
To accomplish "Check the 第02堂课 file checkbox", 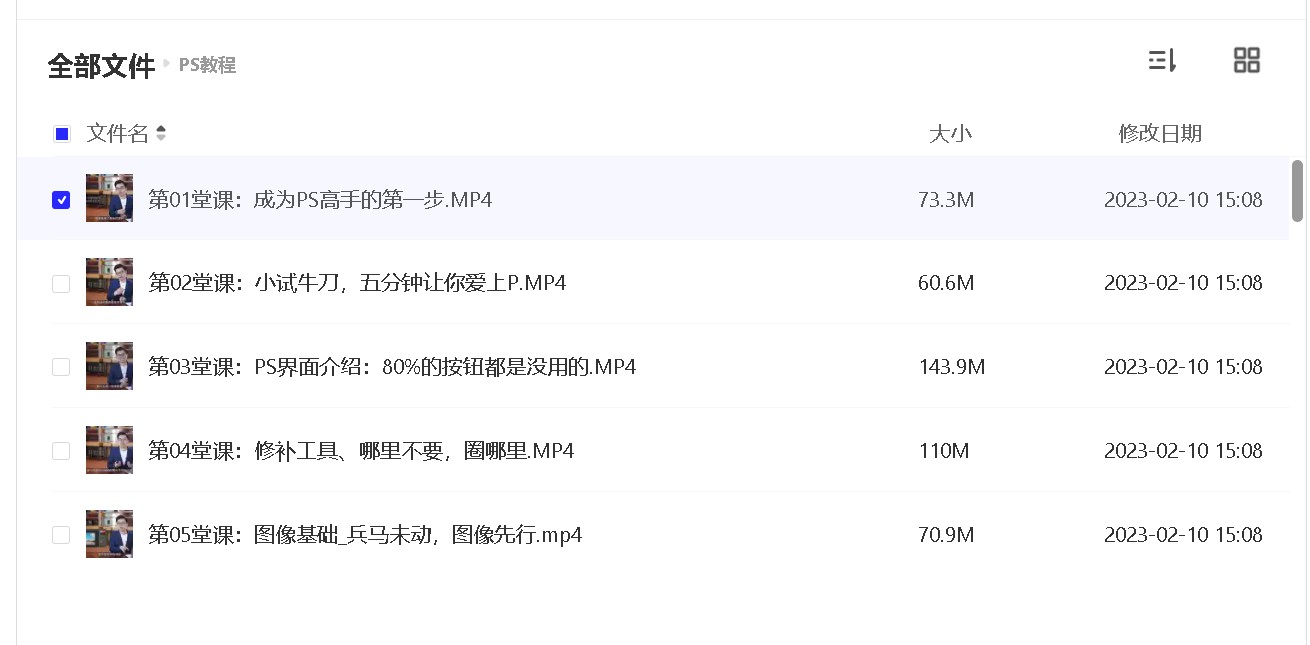I will pyautogui.click(x=61, y=282).
